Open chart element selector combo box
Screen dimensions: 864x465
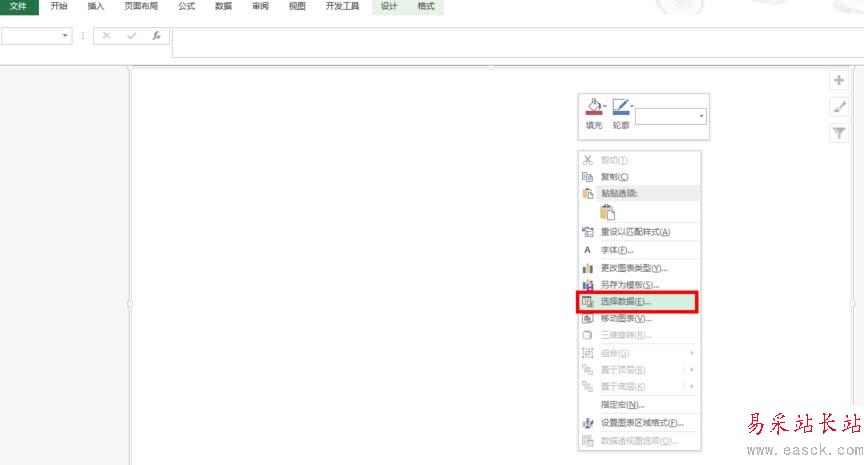coord(671,116)
